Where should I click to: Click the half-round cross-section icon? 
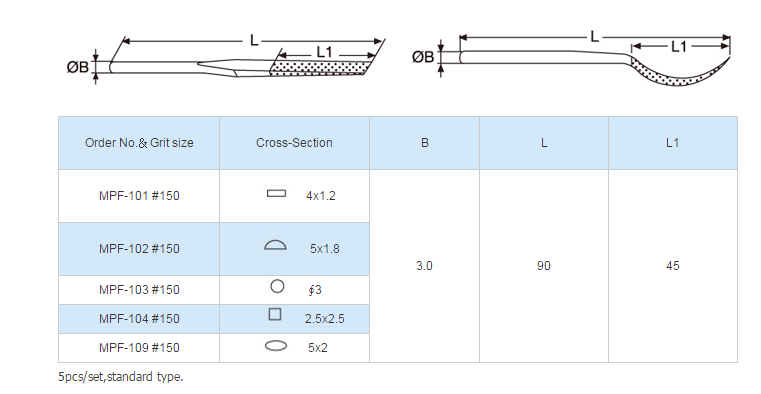[x=275, y=245]
